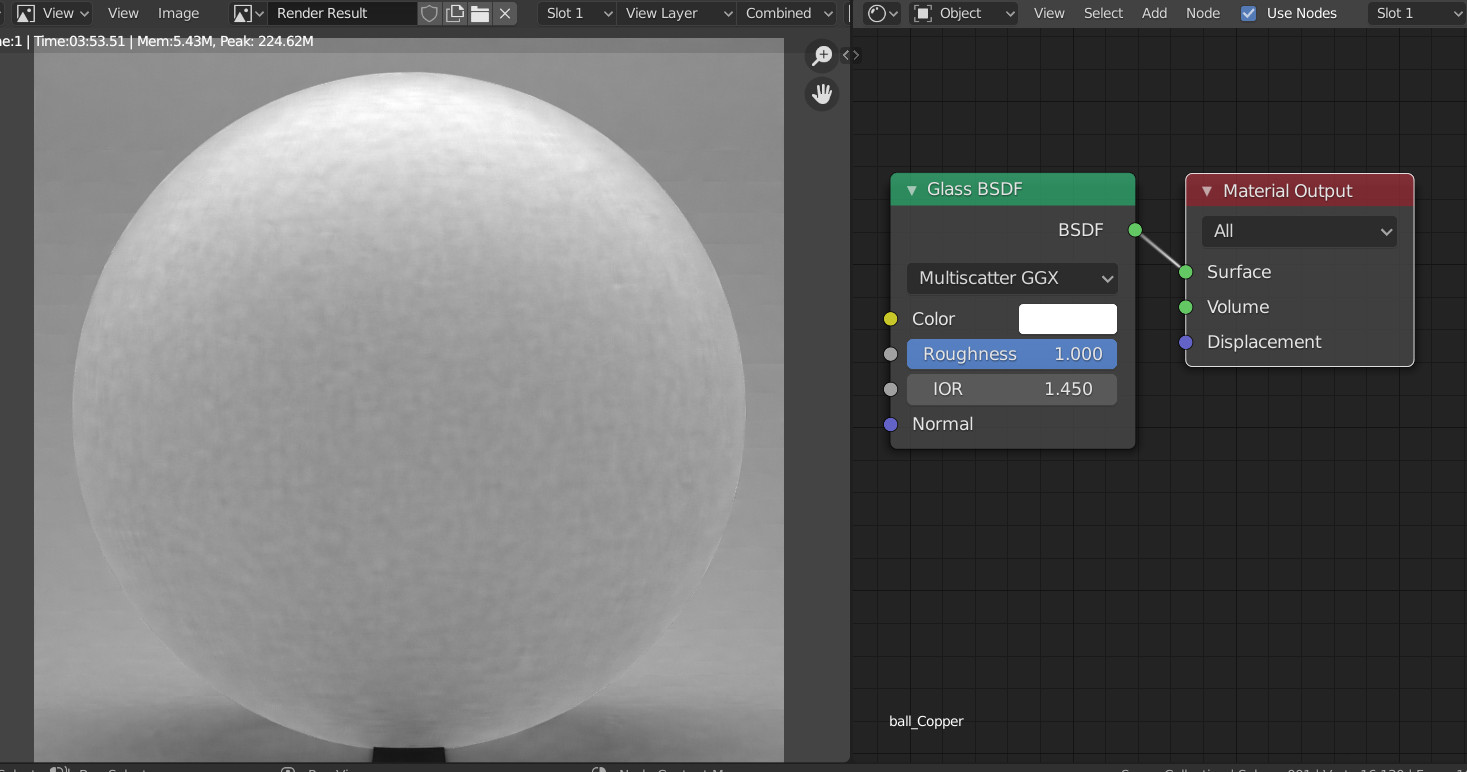Click the Material Output Surface socket
This screenshot has width=1467, height=772.
pos(1185,272)
